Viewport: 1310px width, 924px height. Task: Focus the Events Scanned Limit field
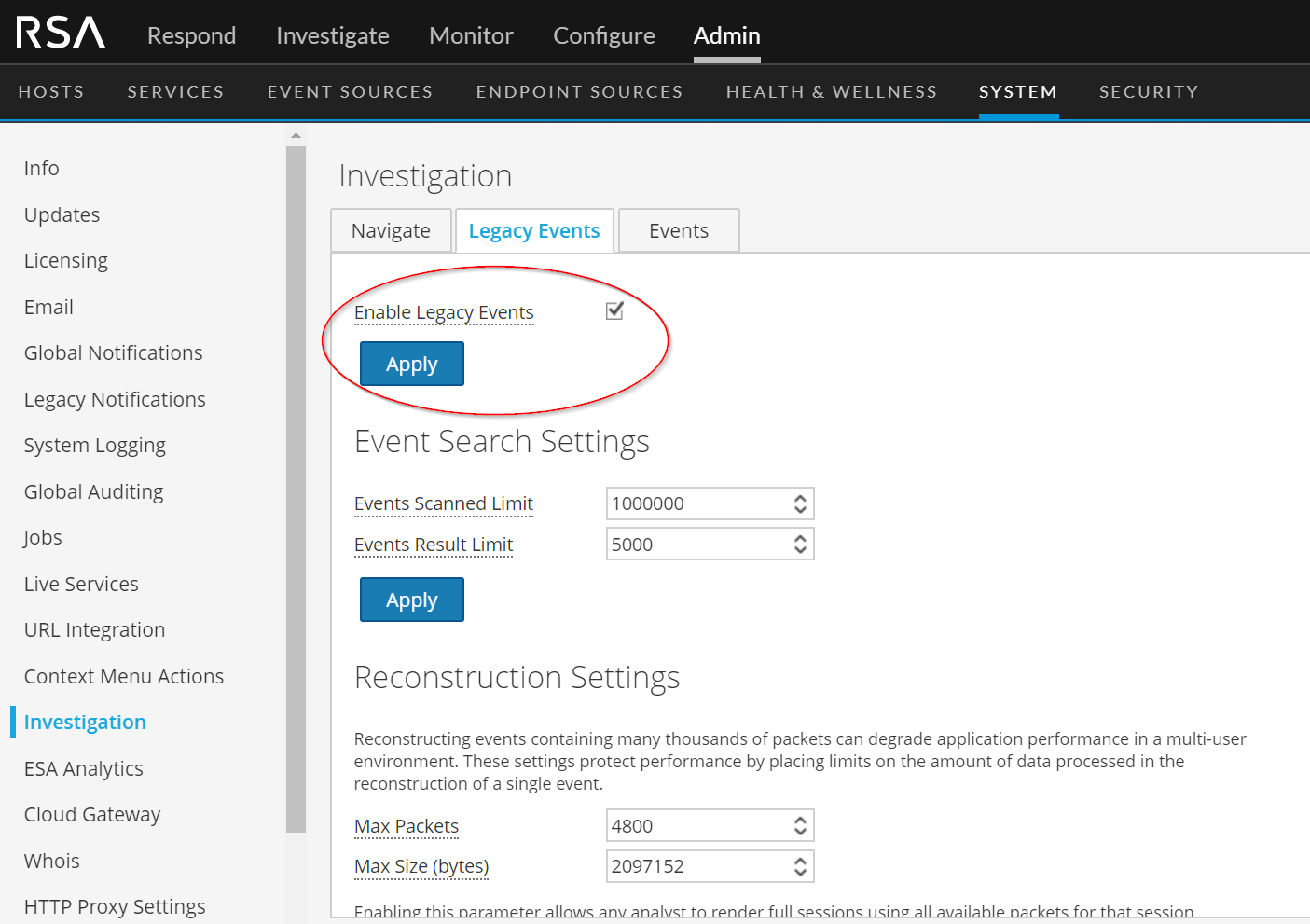(695, 503)
